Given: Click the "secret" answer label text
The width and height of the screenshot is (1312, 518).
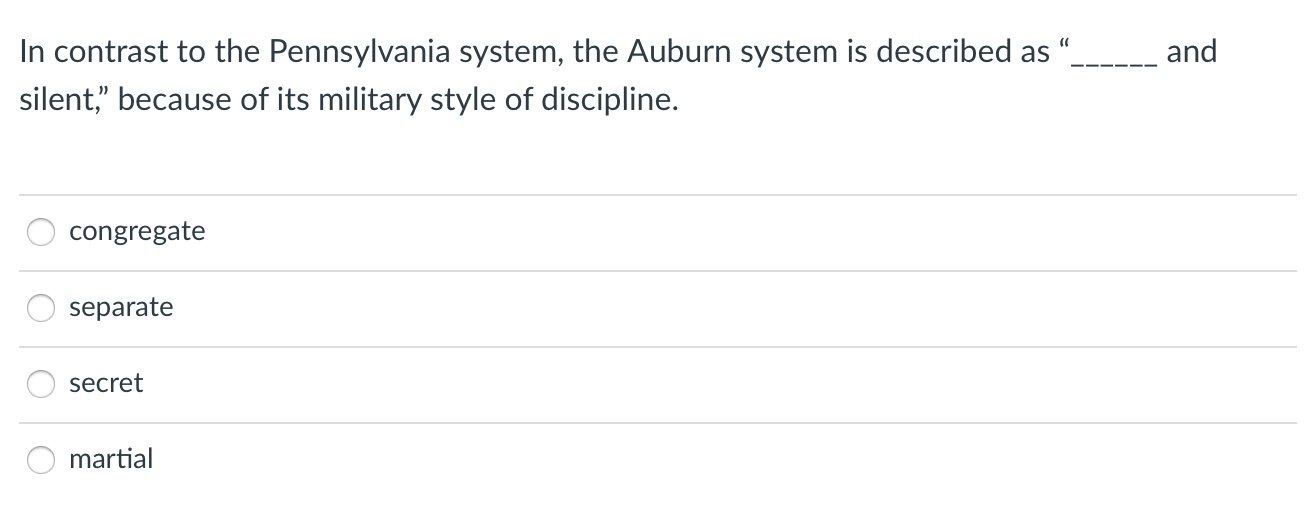Looking at the screenshot, I should [x=106, y=384].
